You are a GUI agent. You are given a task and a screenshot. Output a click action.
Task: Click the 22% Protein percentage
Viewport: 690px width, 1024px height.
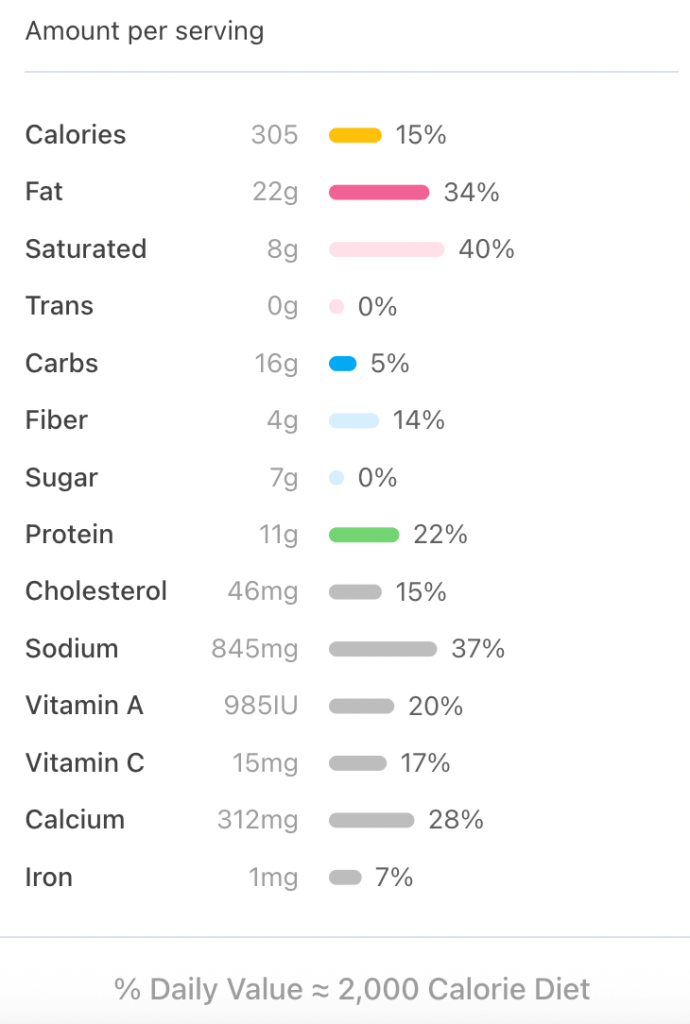point(440,535)
